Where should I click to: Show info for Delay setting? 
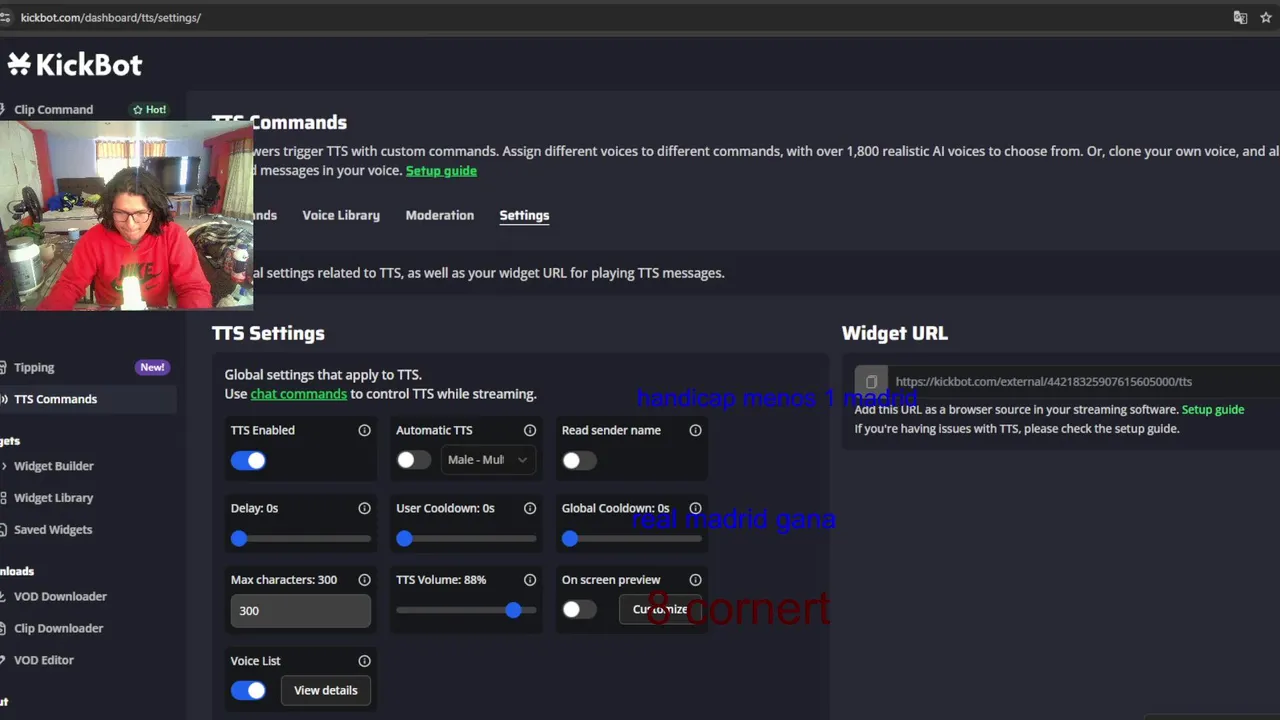click(x=364, y=508)
